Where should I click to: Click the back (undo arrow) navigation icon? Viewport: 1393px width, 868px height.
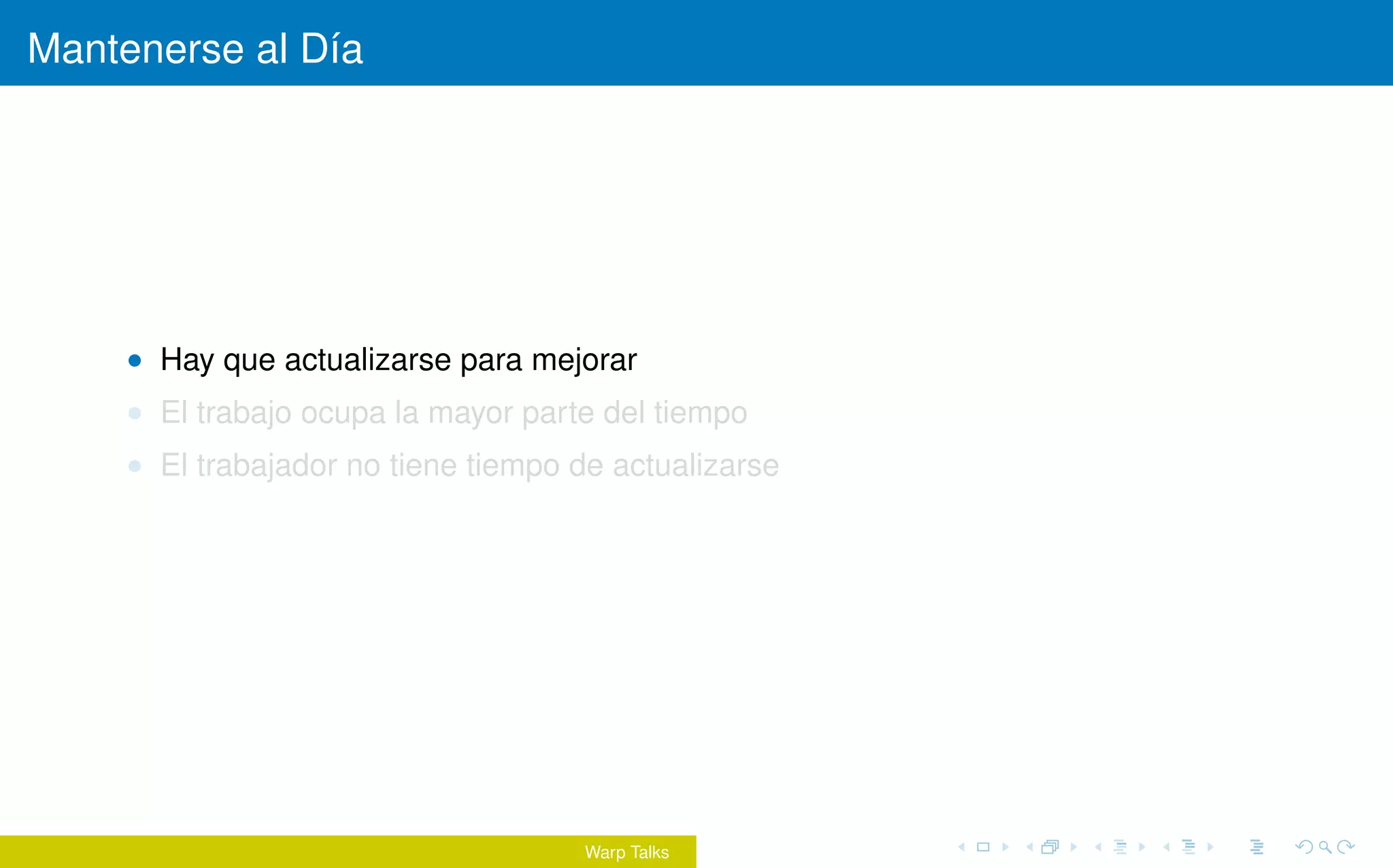coord(1304,847)
